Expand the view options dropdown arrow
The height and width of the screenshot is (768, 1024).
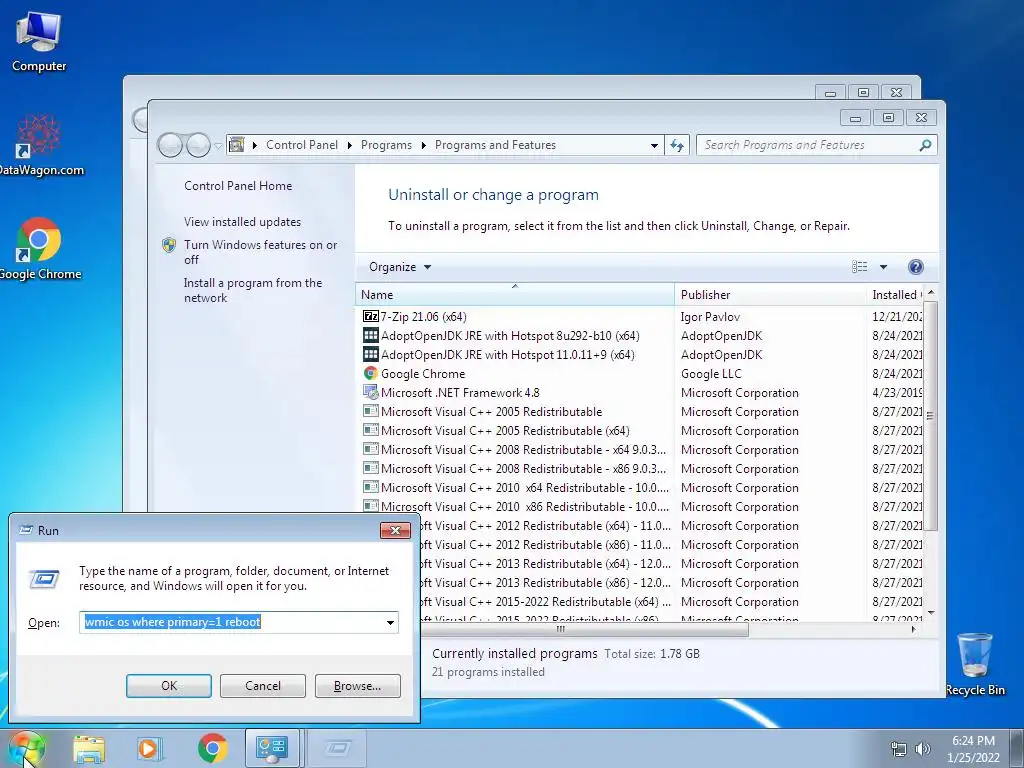click(883, 266)
